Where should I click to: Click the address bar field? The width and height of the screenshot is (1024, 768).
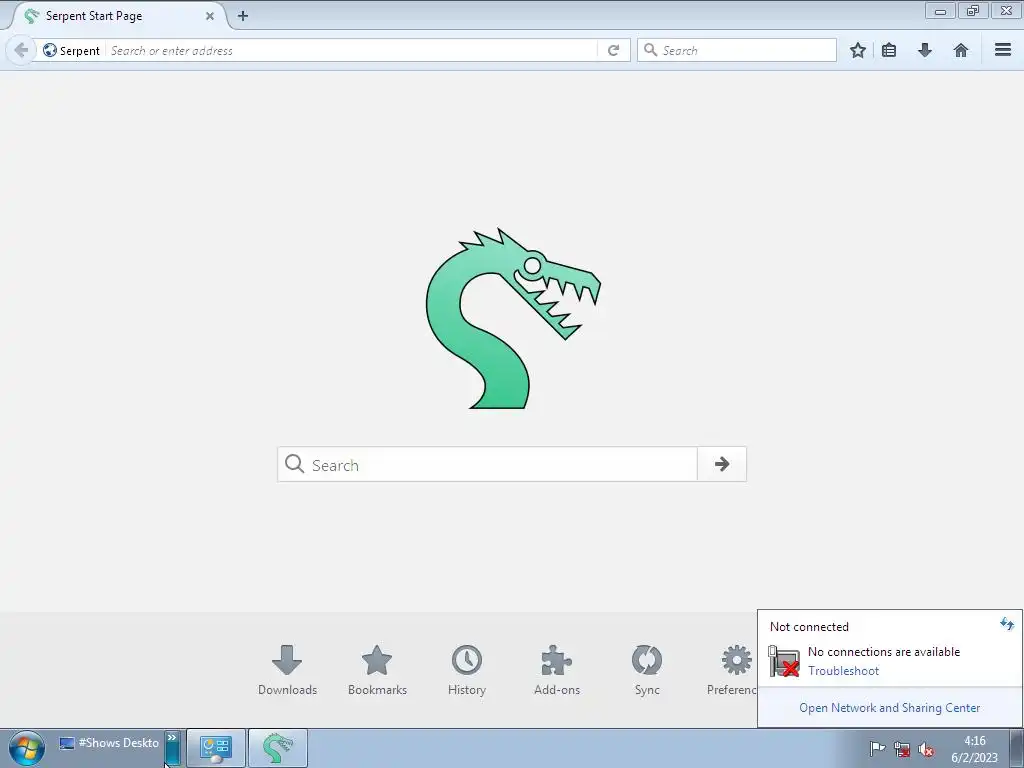(353, 50)
